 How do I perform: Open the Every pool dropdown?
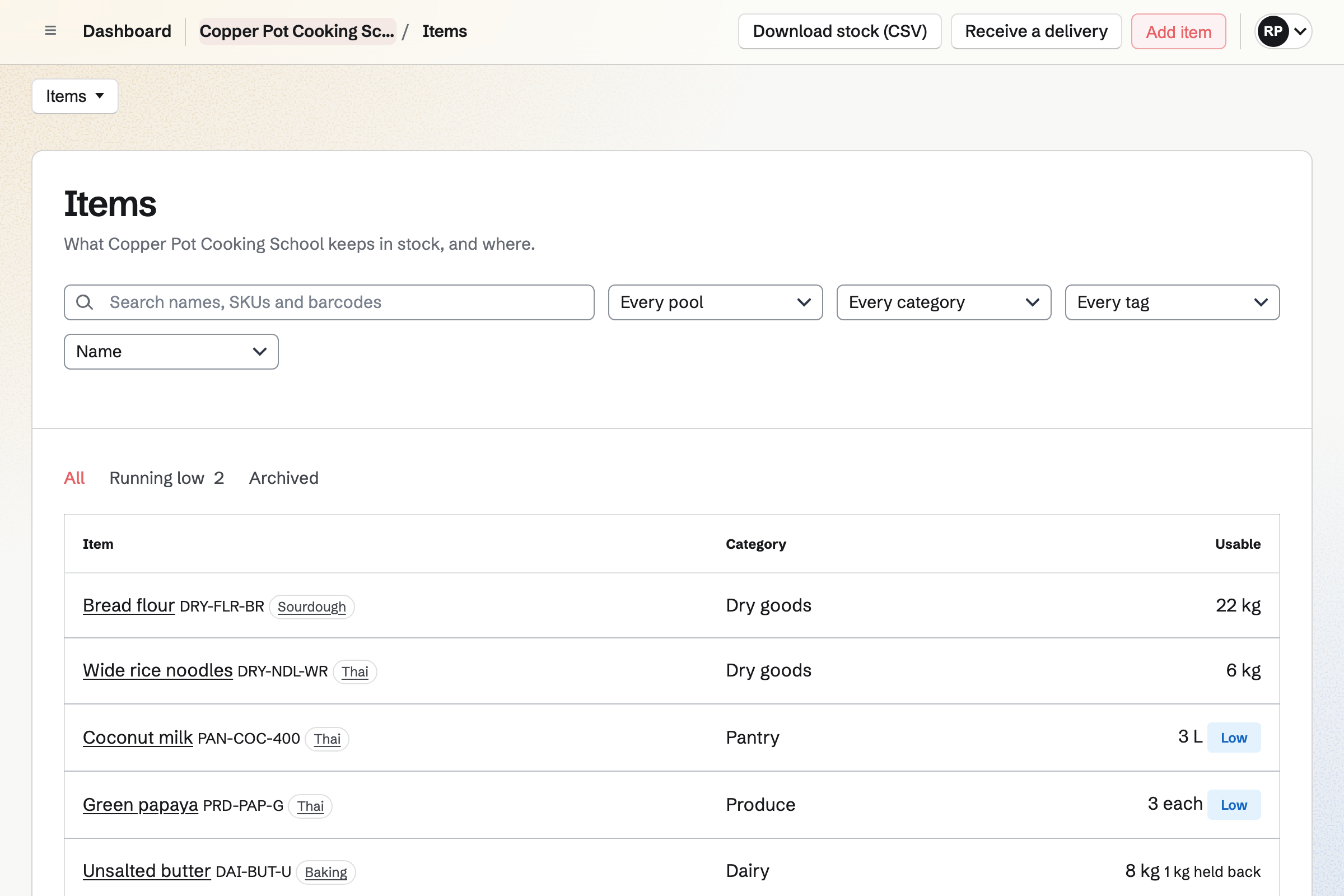715,302
